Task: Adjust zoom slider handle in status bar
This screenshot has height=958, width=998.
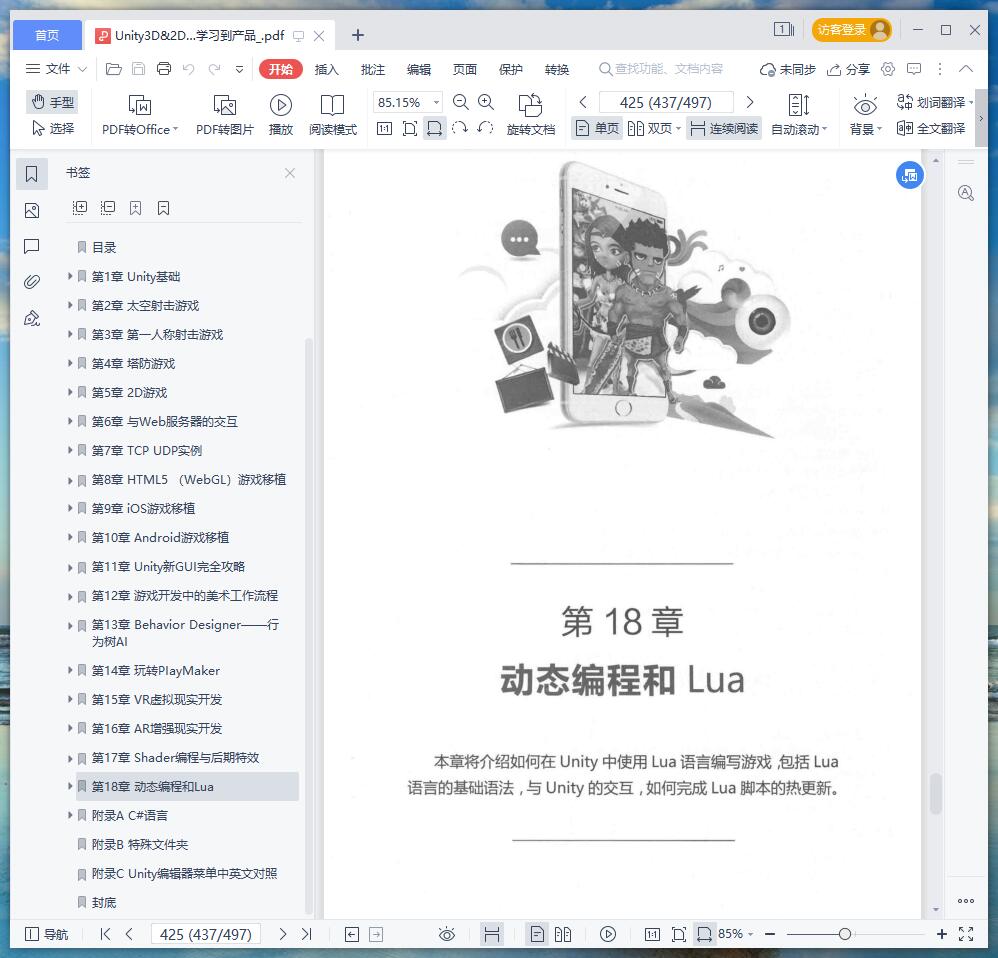Action: pos(845,934)
